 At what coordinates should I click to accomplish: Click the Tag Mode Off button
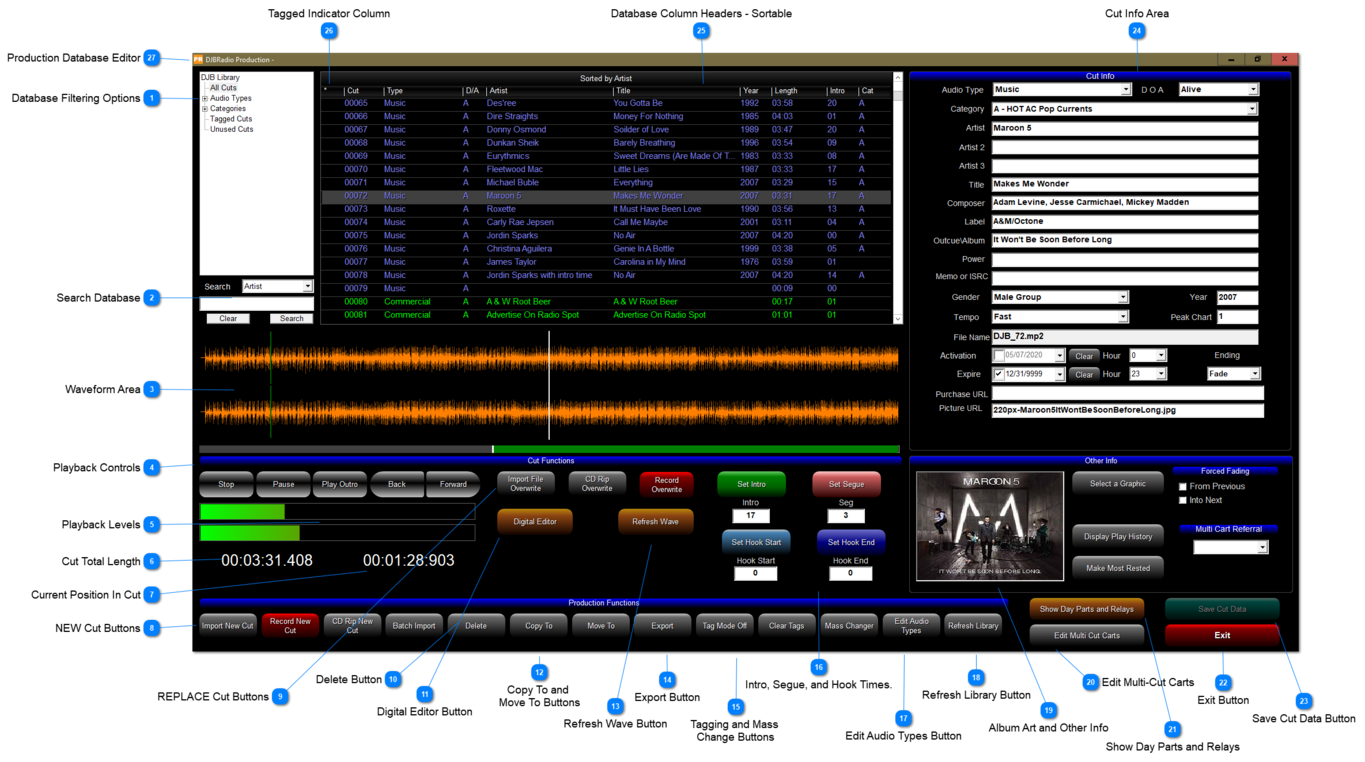point(724,626)
